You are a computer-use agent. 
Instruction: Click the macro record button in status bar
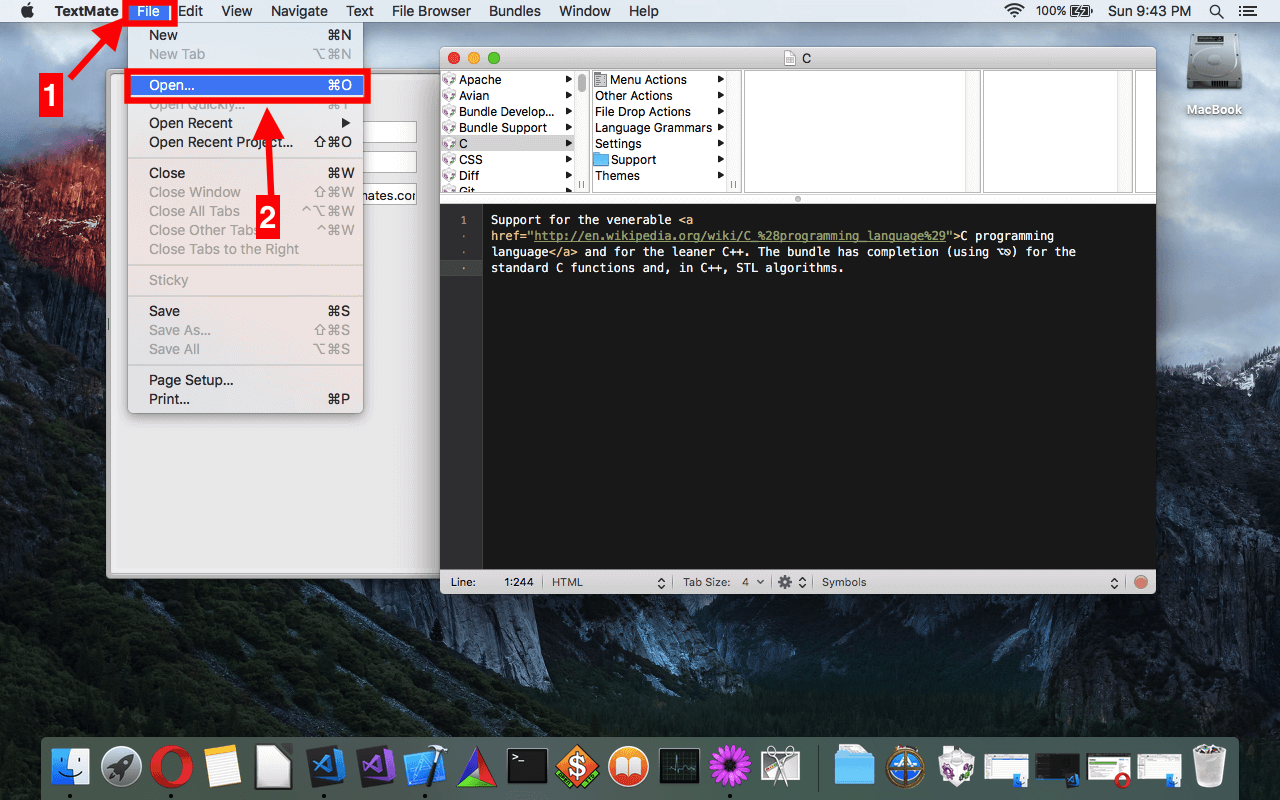tap(1141, 582)
